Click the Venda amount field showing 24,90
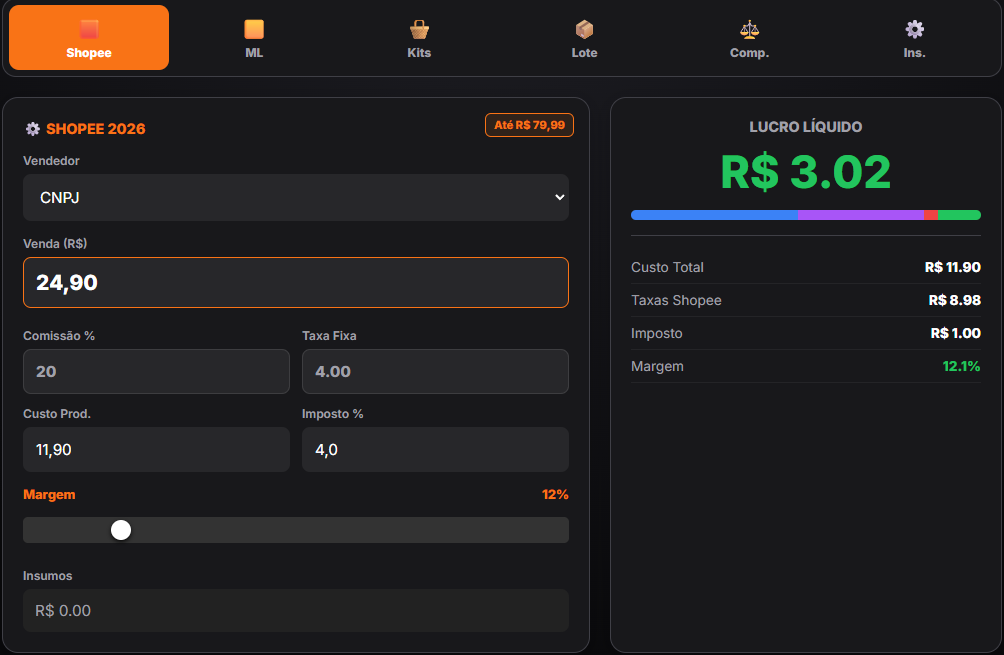The width and height of the screenshot is (1004, 655). [x=296, y=282]
